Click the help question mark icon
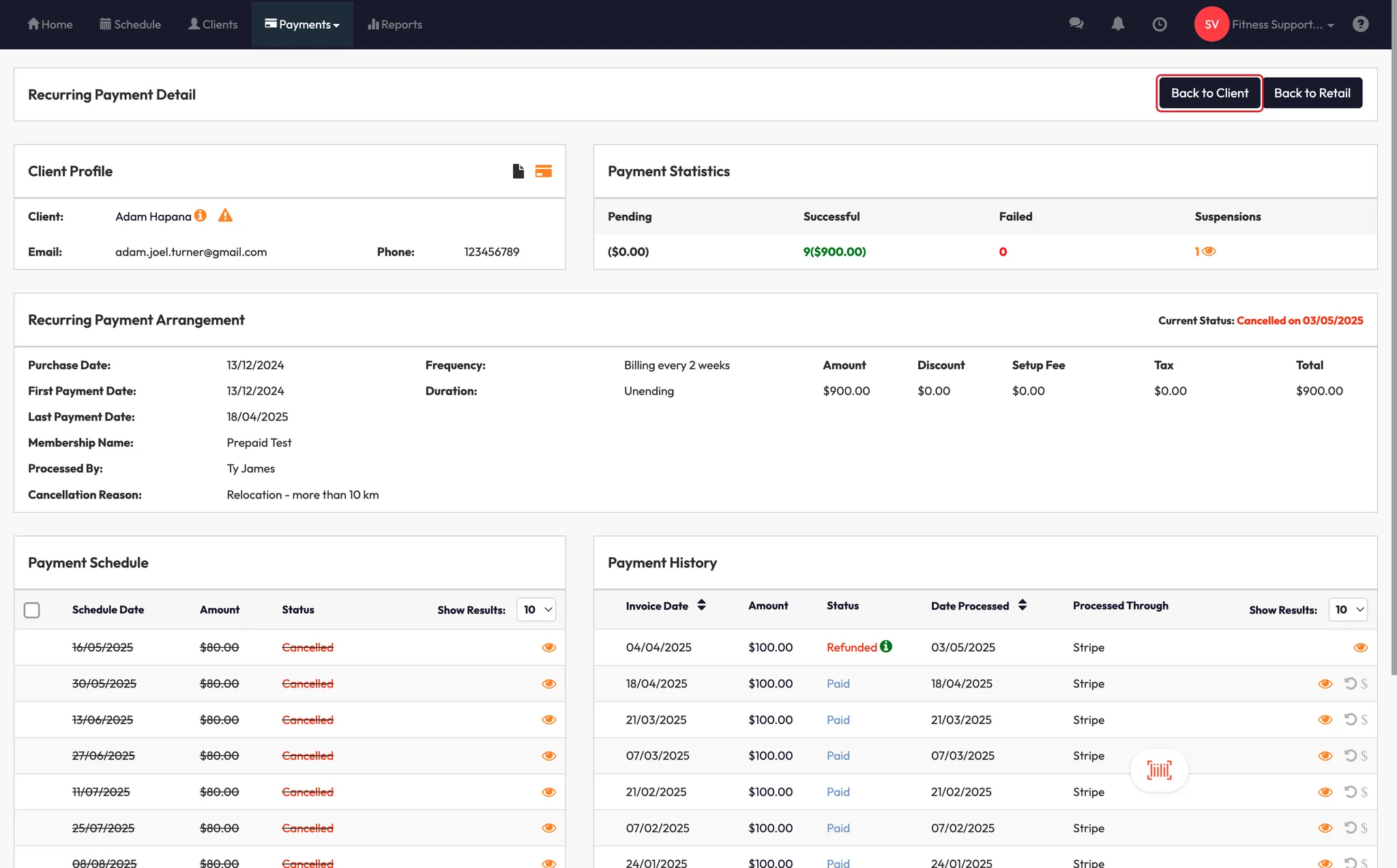1397x868 pixels. coord(1360,25)
